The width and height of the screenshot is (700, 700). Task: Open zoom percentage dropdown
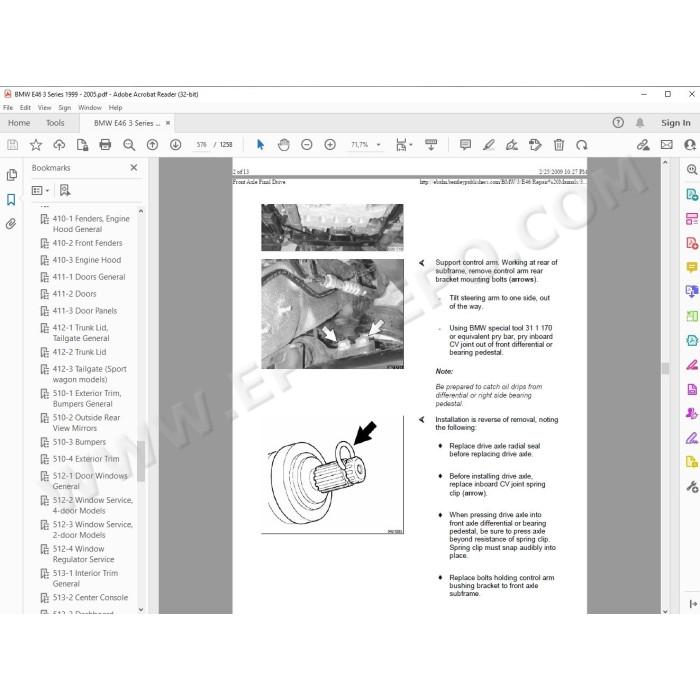(x=379, y=145)
